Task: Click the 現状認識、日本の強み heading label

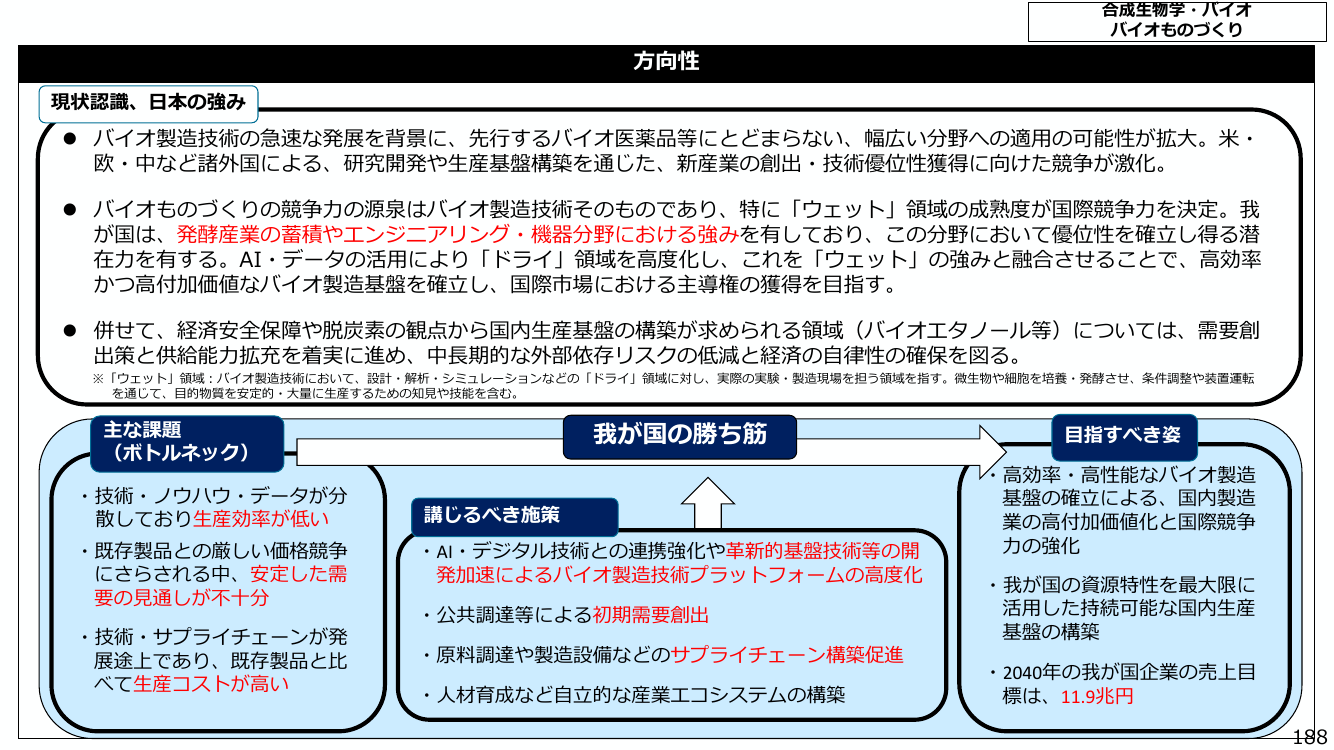Action: click(148, 101)
